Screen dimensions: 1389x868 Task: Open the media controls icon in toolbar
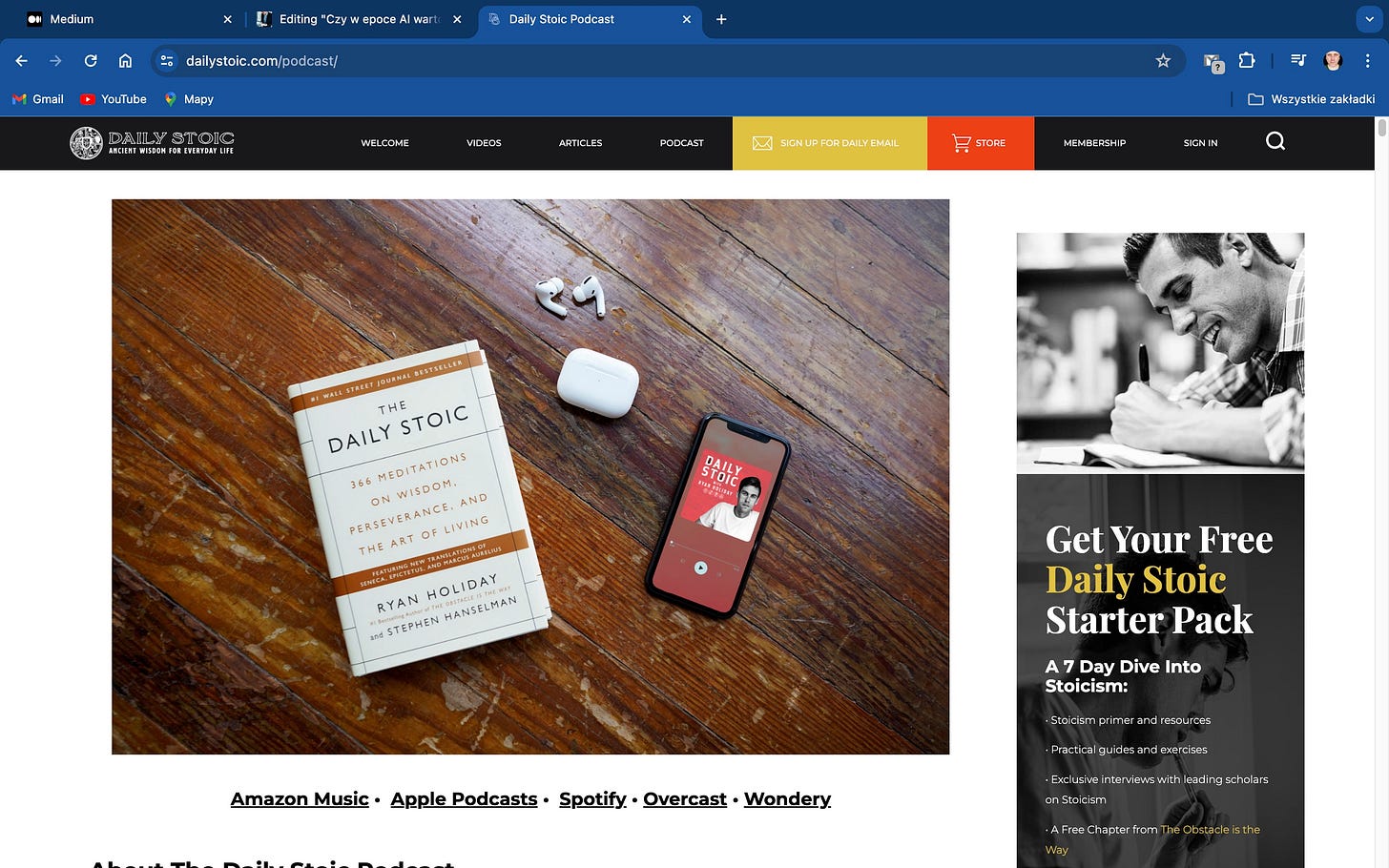pos(1298,61)
